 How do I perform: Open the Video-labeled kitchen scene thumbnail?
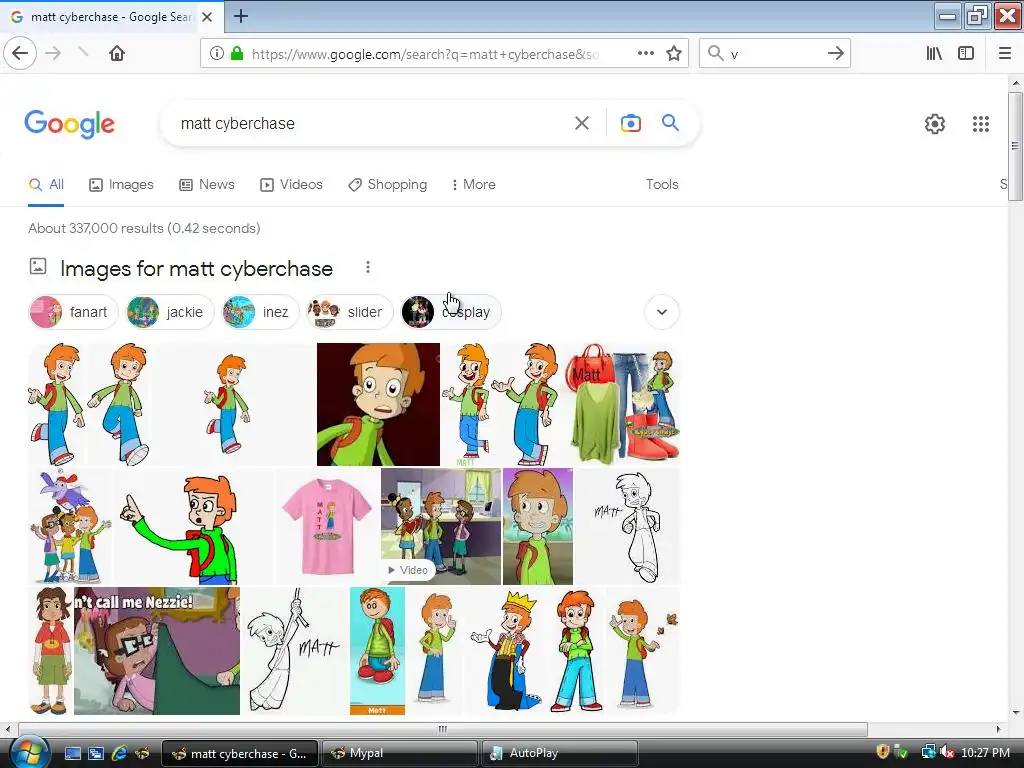pos(441,526)
